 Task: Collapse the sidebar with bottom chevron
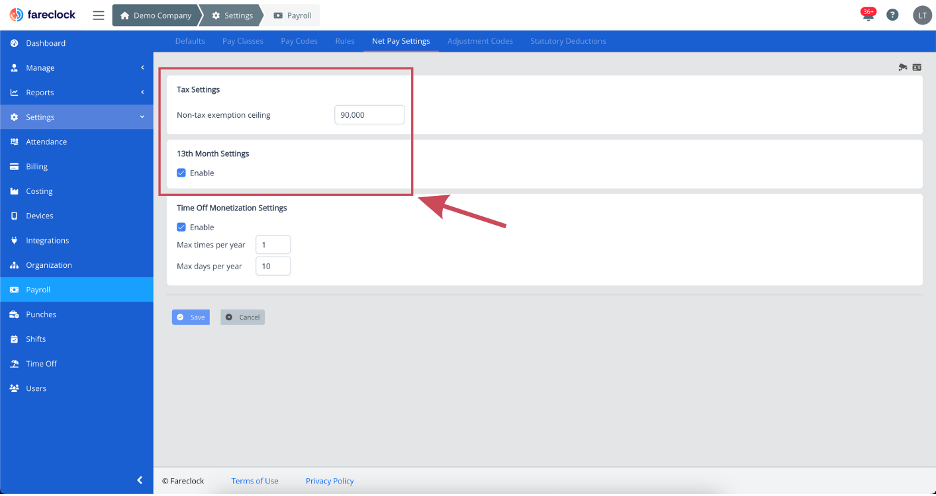tap(140, 480)
